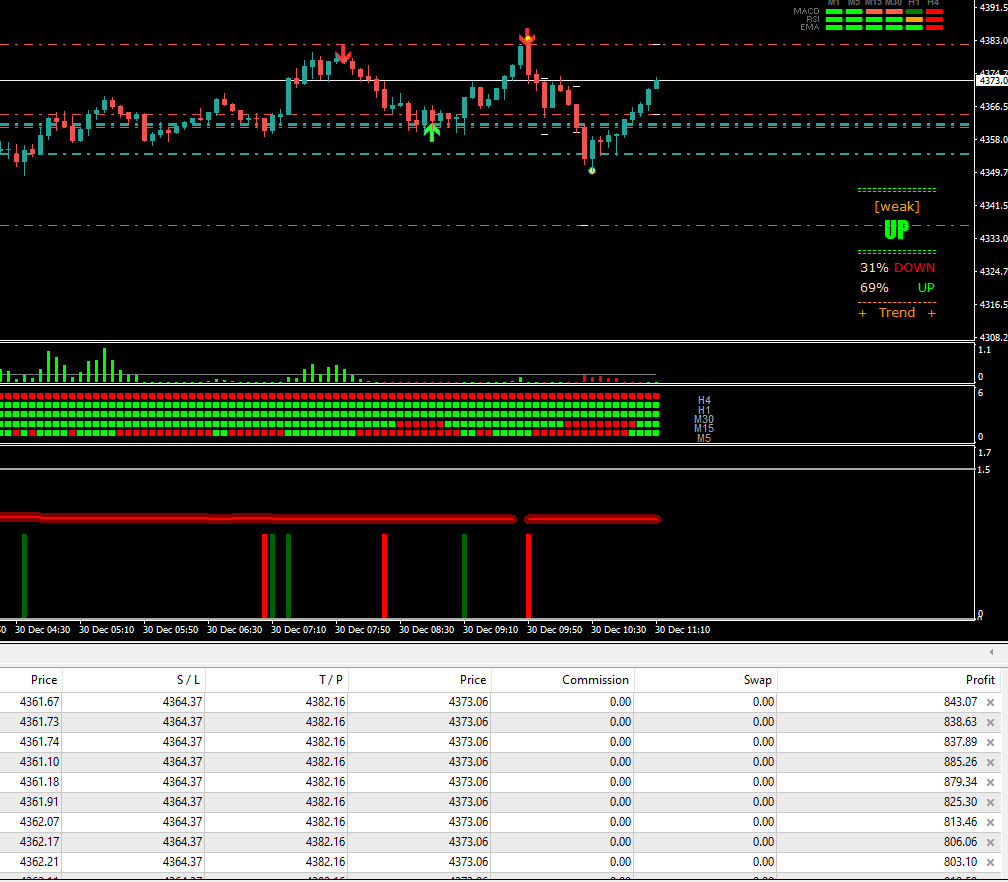Close the order with 885.26 profit
This screenshot has height=882, width=1008.
pos(990,762)
